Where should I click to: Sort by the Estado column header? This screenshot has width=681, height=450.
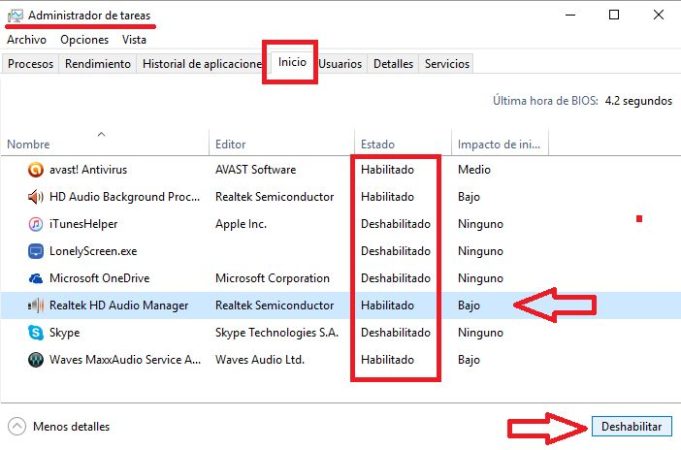379,144
